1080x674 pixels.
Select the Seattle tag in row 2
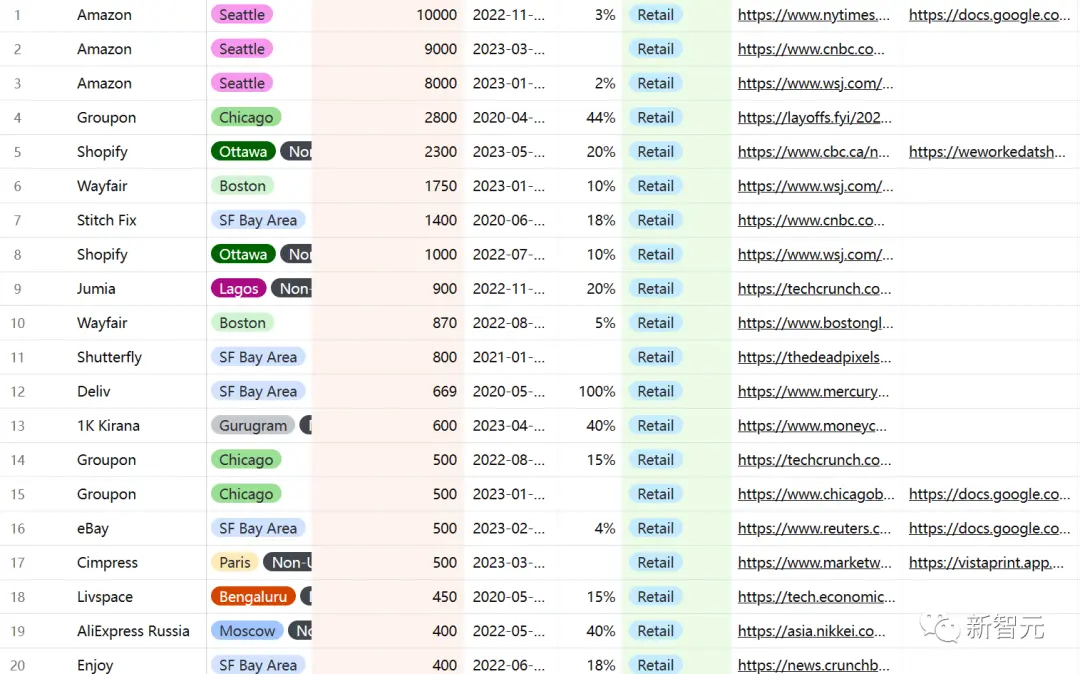pos(242,49)
